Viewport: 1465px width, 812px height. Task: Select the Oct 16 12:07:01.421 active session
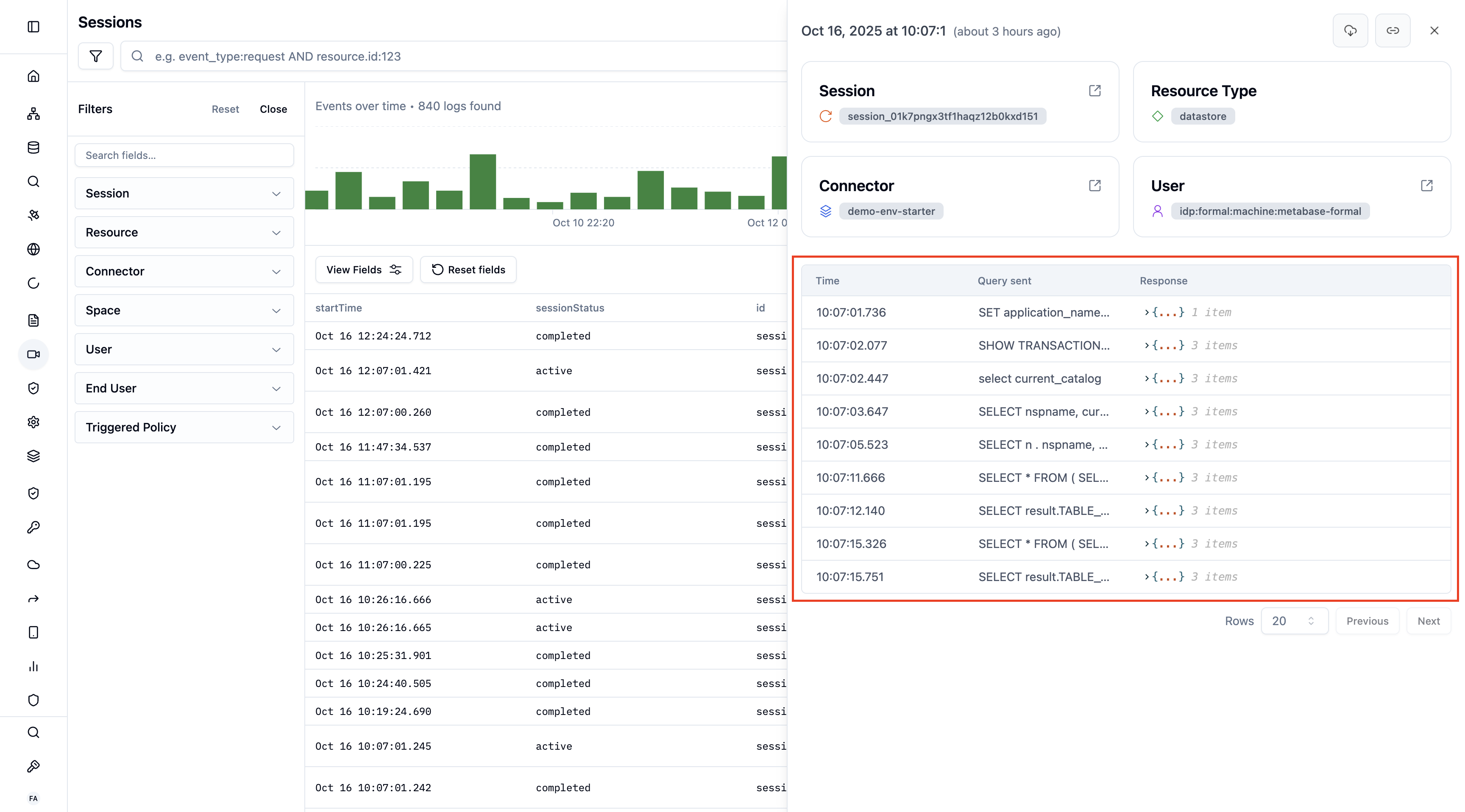click(373, 371)
